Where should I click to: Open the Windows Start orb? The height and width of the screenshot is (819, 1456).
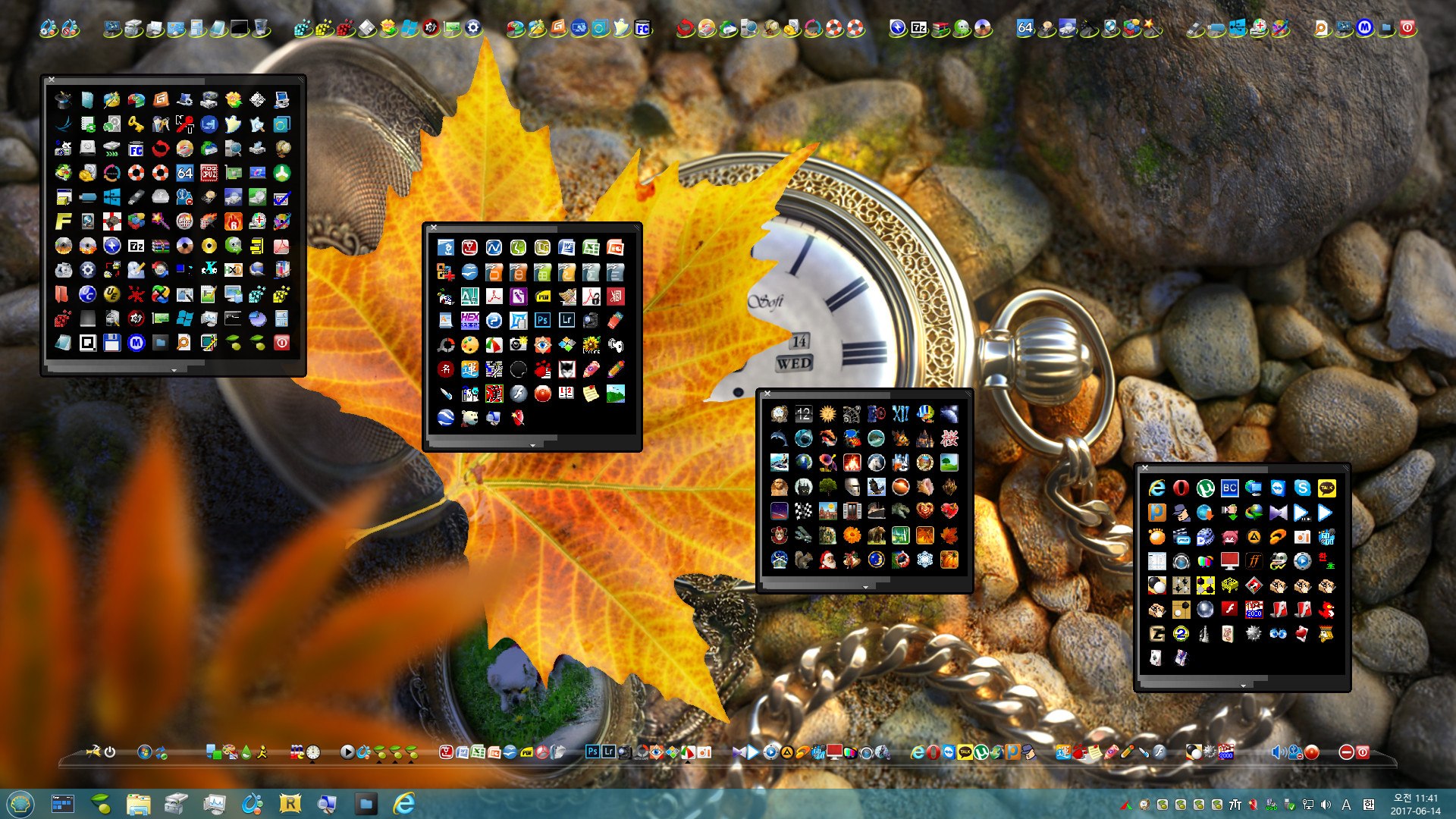click(x=20, y=803)
